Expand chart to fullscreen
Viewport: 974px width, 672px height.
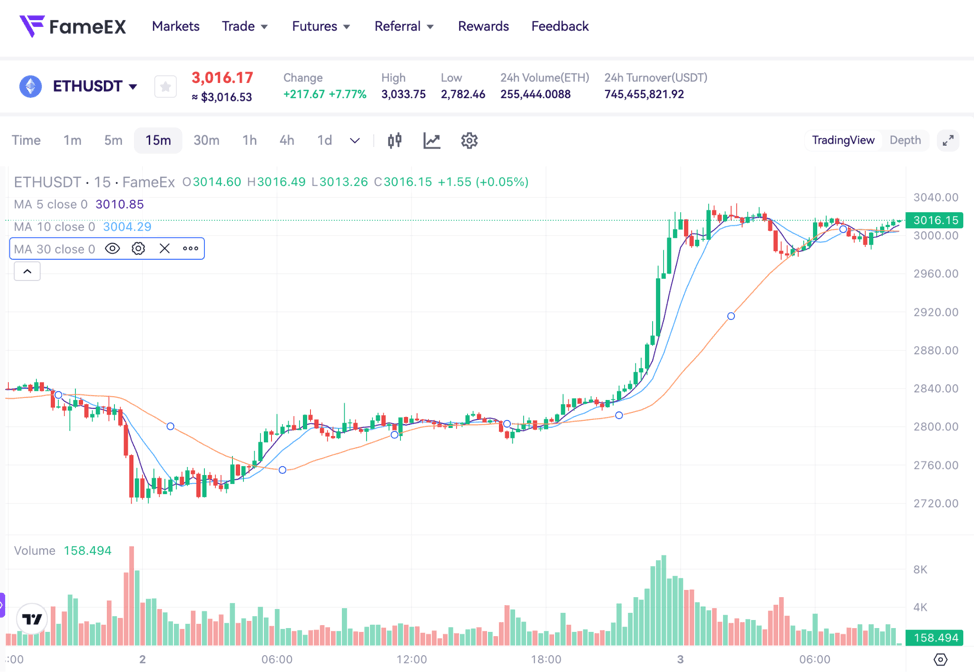tap(948, 141)
